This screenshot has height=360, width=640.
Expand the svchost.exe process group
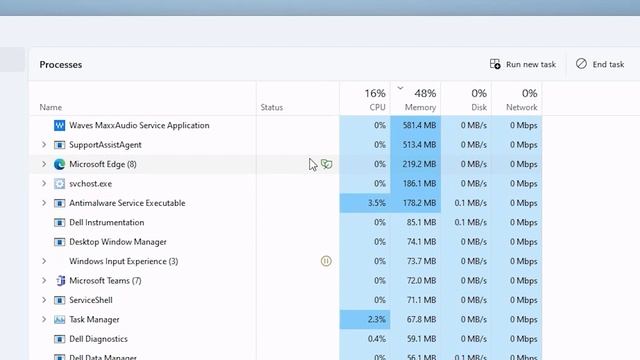click(x=44, y=183)
